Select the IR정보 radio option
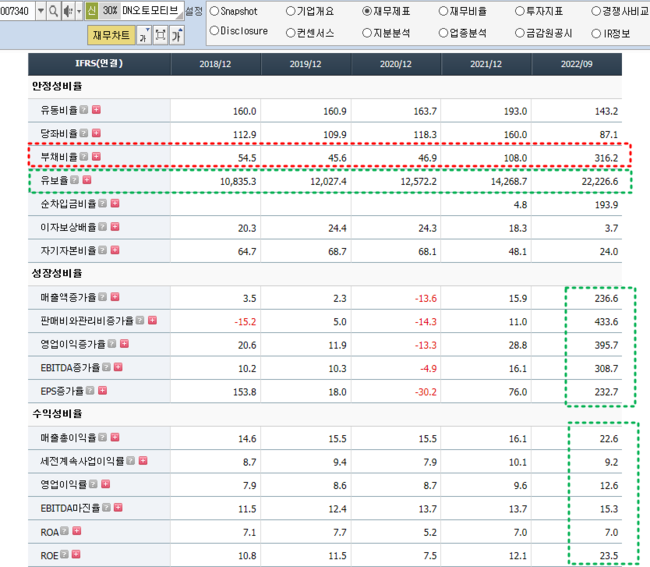The height and width of the screenshot is (567, 650). 596,33
